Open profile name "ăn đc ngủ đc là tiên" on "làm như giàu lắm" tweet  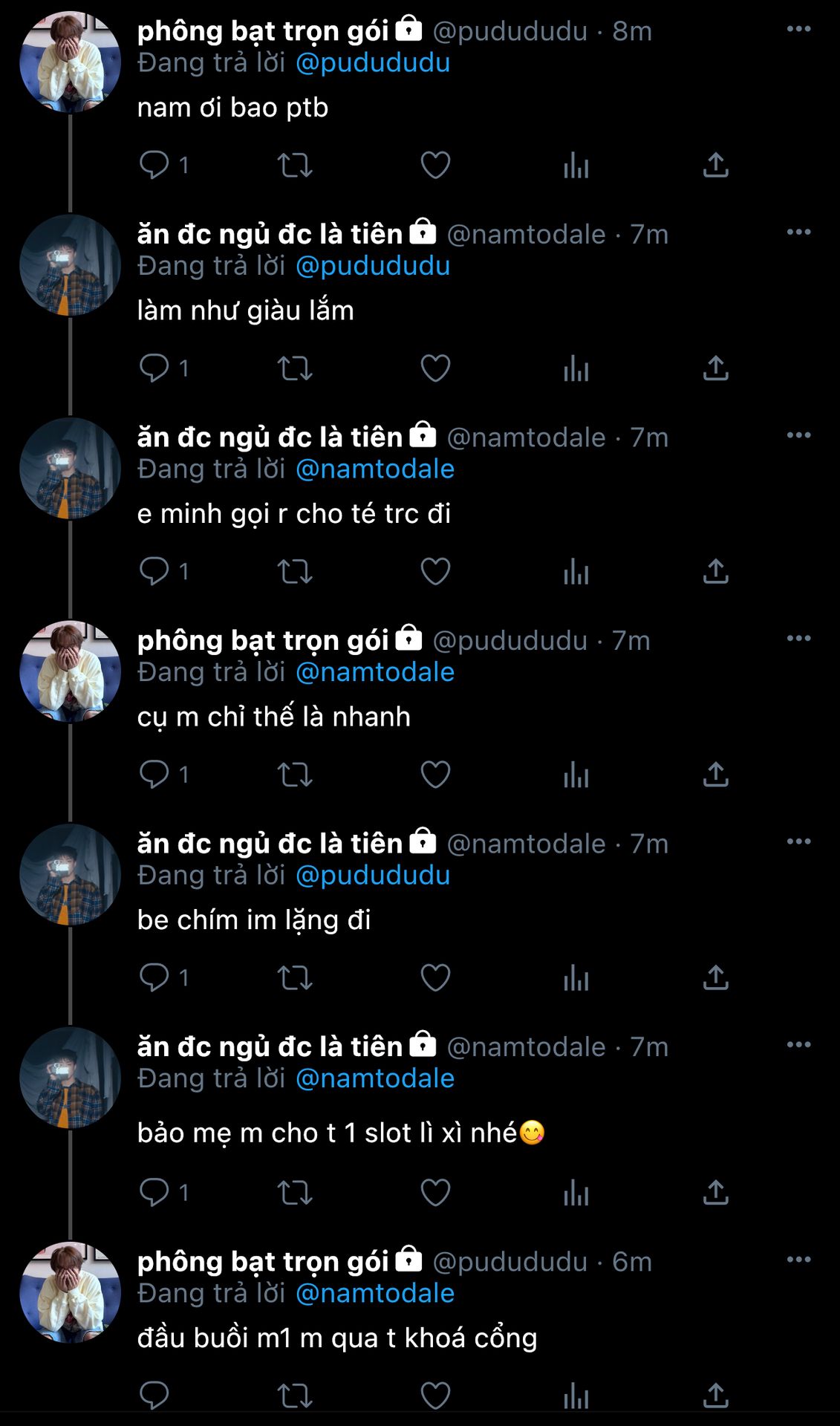270,234
